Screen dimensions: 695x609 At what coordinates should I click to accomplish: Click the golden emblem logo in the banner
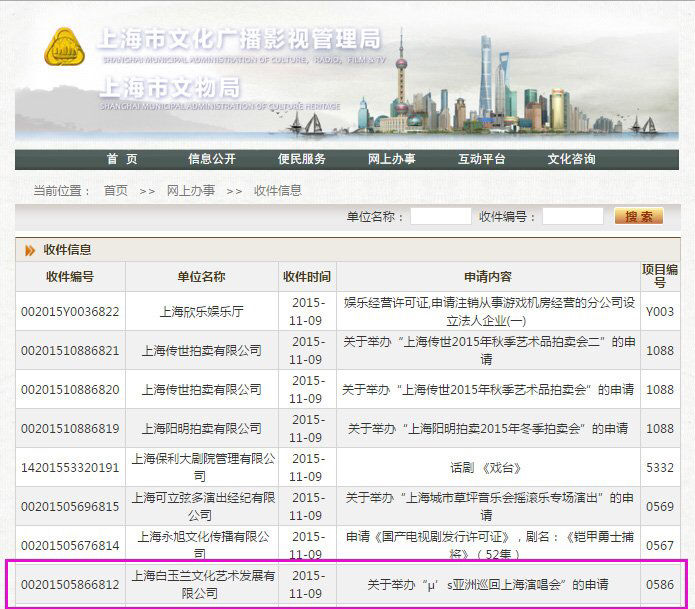[x=64, y=47]
